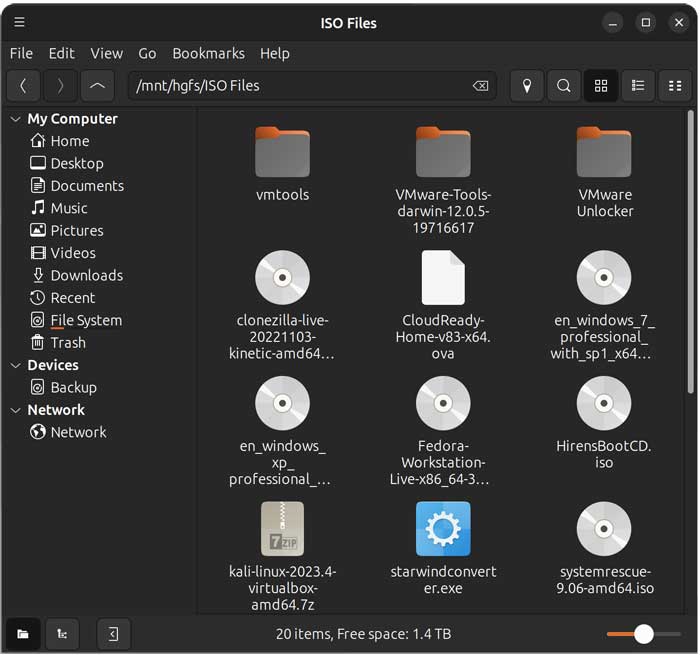Select the clonezilla-live disc image icon
The height and width of the screenshot is (655, 700).
click(x=282, y=278)
